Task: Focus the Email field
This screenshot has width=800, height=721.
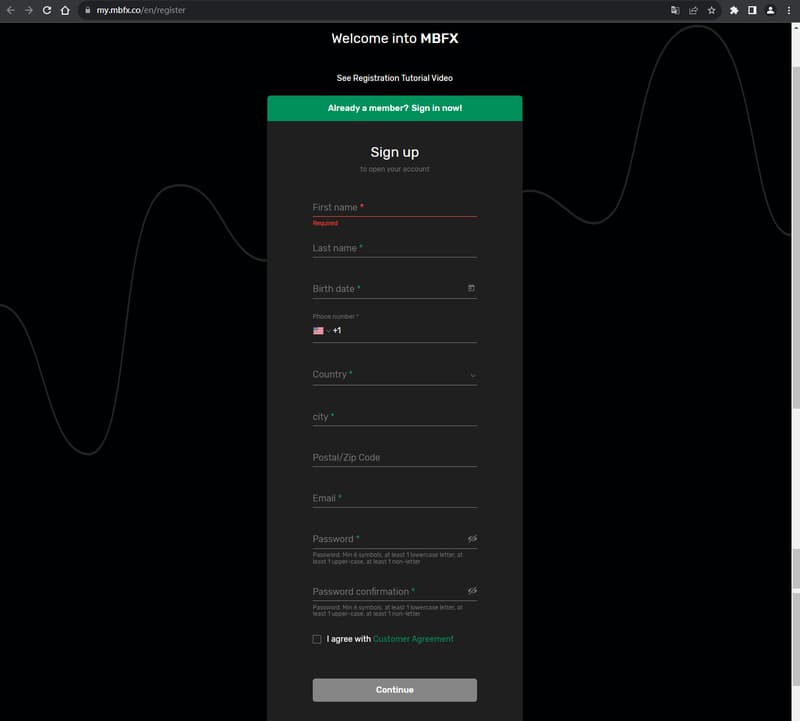Action: [395, 498]
